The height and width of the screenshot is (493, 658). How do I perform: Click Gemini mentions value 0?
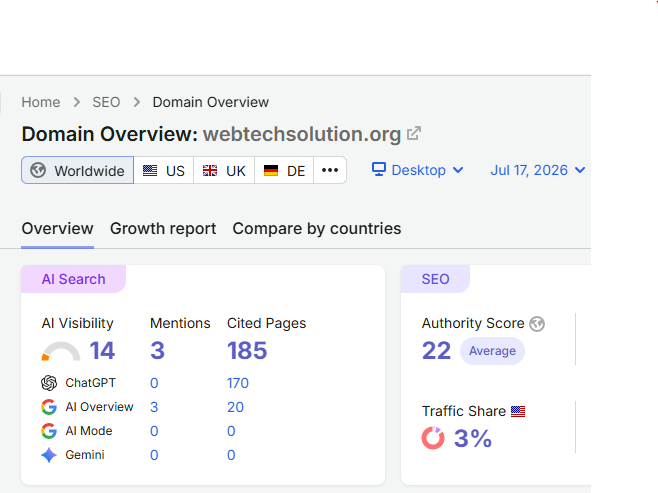pyautogui.click(x=154, y=455)
